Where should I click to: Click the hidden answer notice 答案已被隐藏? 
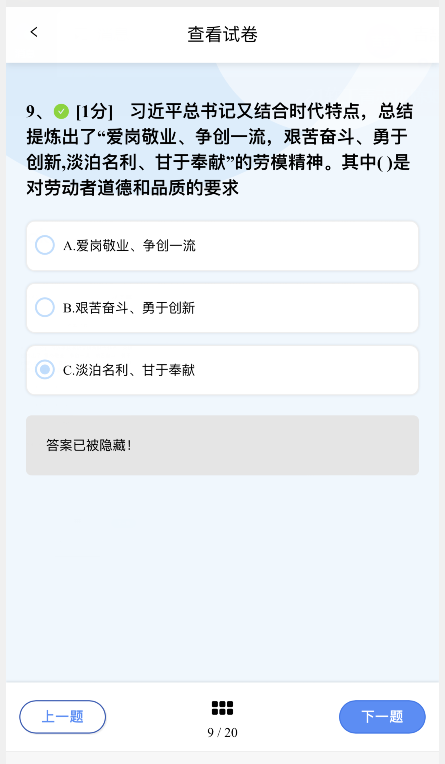pos(89,445)
